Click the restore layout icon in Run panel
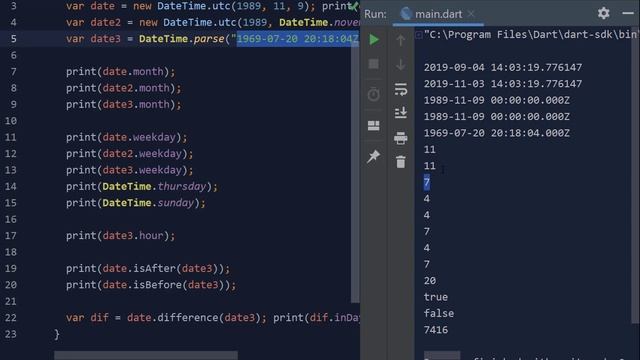 click(x=373, y=125)
